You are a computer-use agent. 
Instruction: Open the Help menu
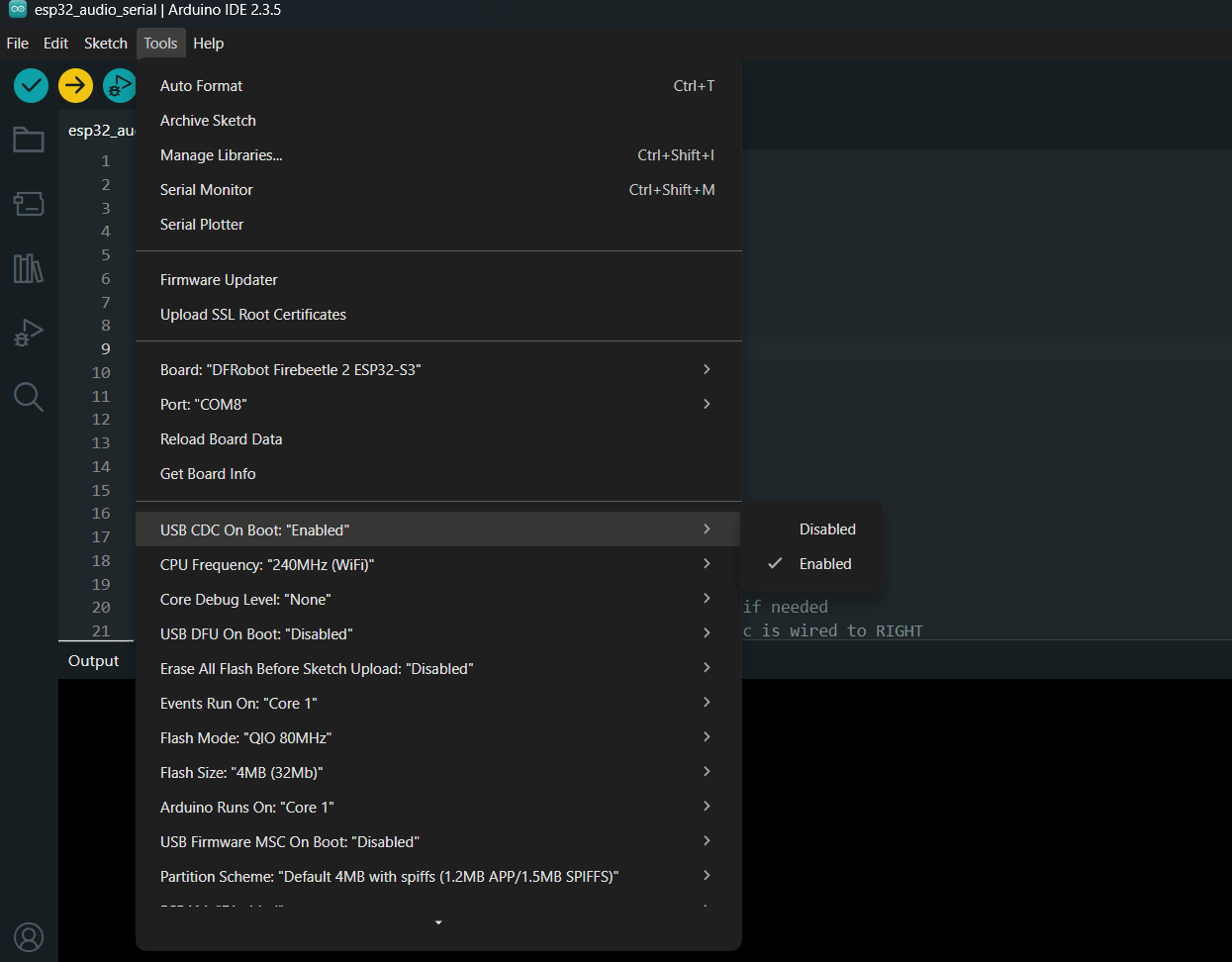point(208,44)
